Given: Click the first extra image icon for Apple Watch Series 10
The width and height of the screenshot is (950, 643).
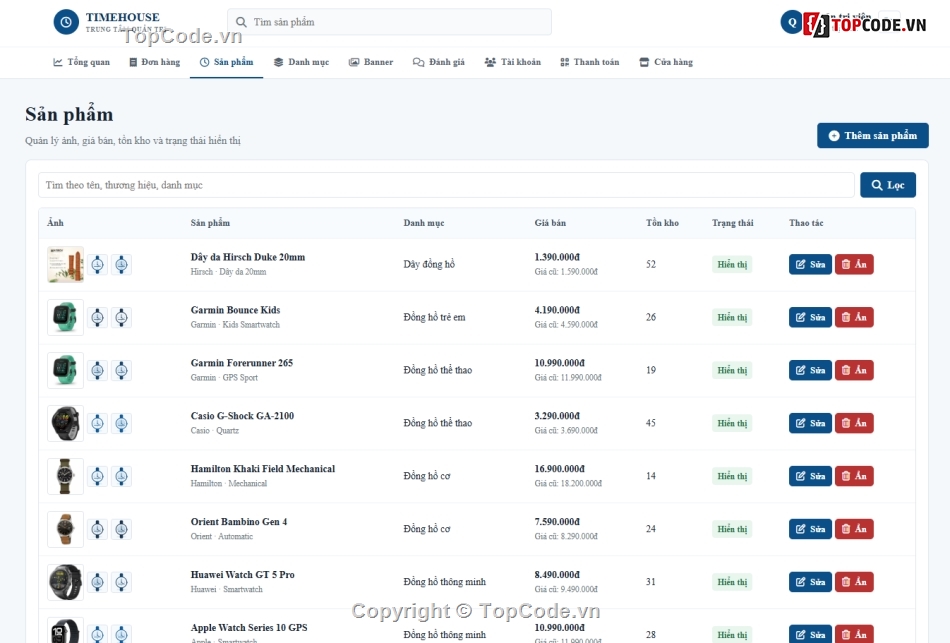Looking at the screenshot, I should pos(98,634).
